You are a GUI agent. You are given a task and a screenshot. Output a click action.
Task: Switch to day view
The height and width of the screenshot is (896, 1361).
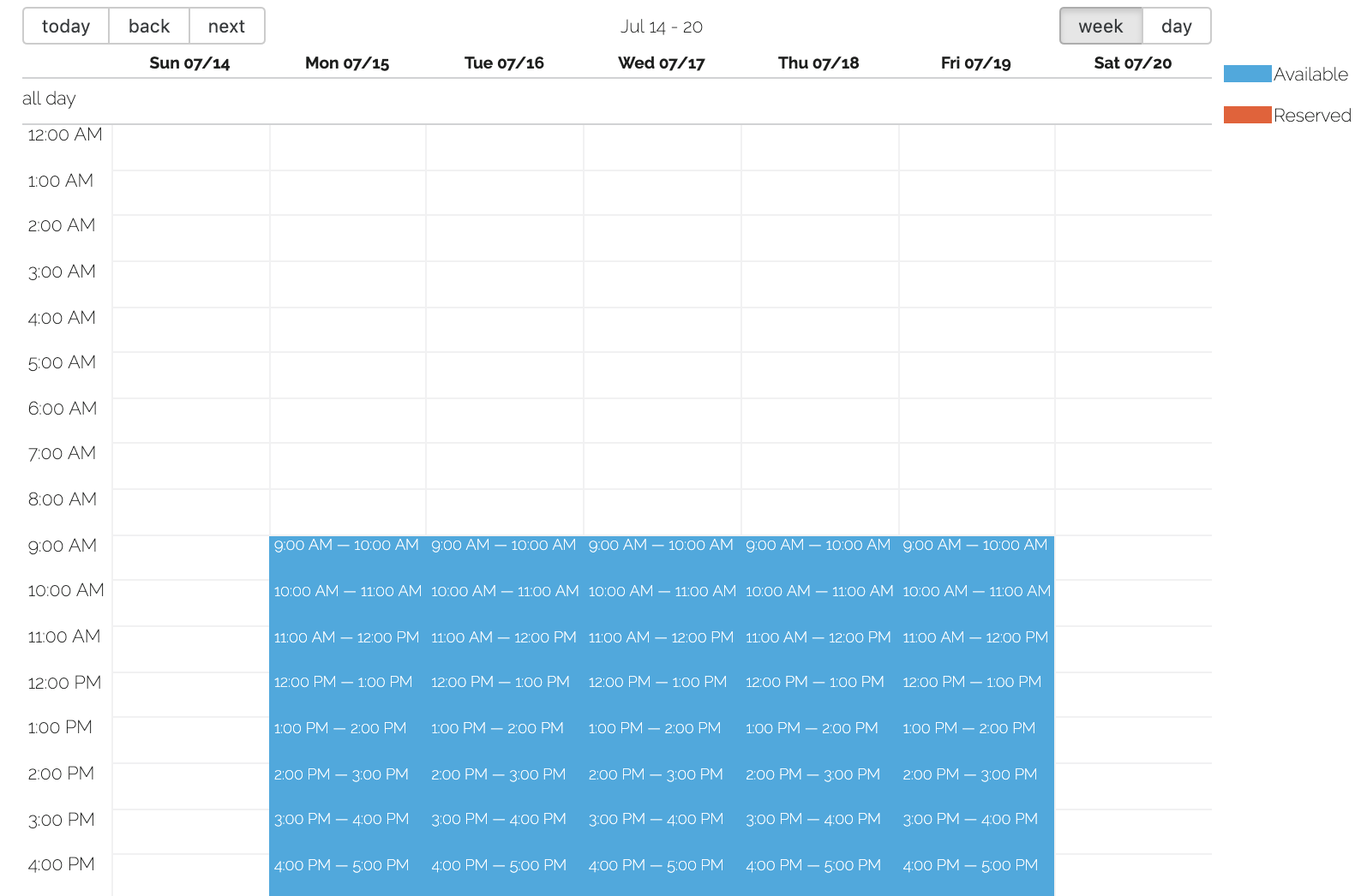pos(1176,27)
